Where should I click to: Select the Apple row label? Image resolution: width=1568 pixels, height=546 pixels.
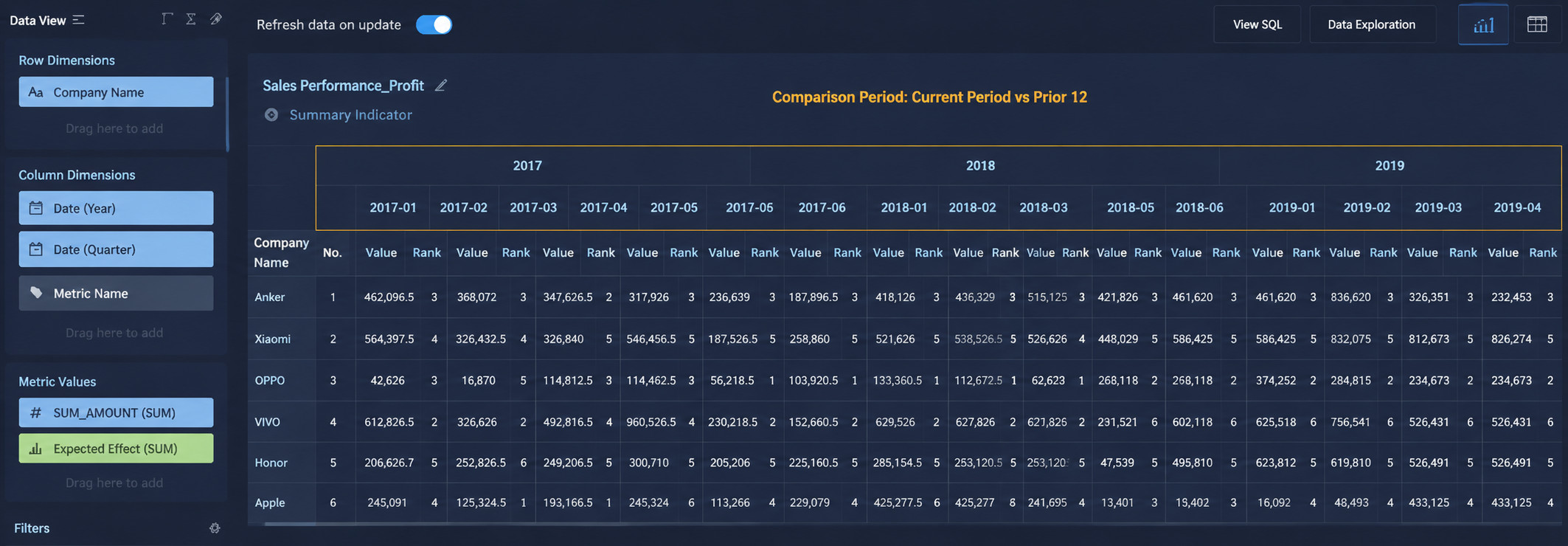pyautogui.click(x=269, y=502)
